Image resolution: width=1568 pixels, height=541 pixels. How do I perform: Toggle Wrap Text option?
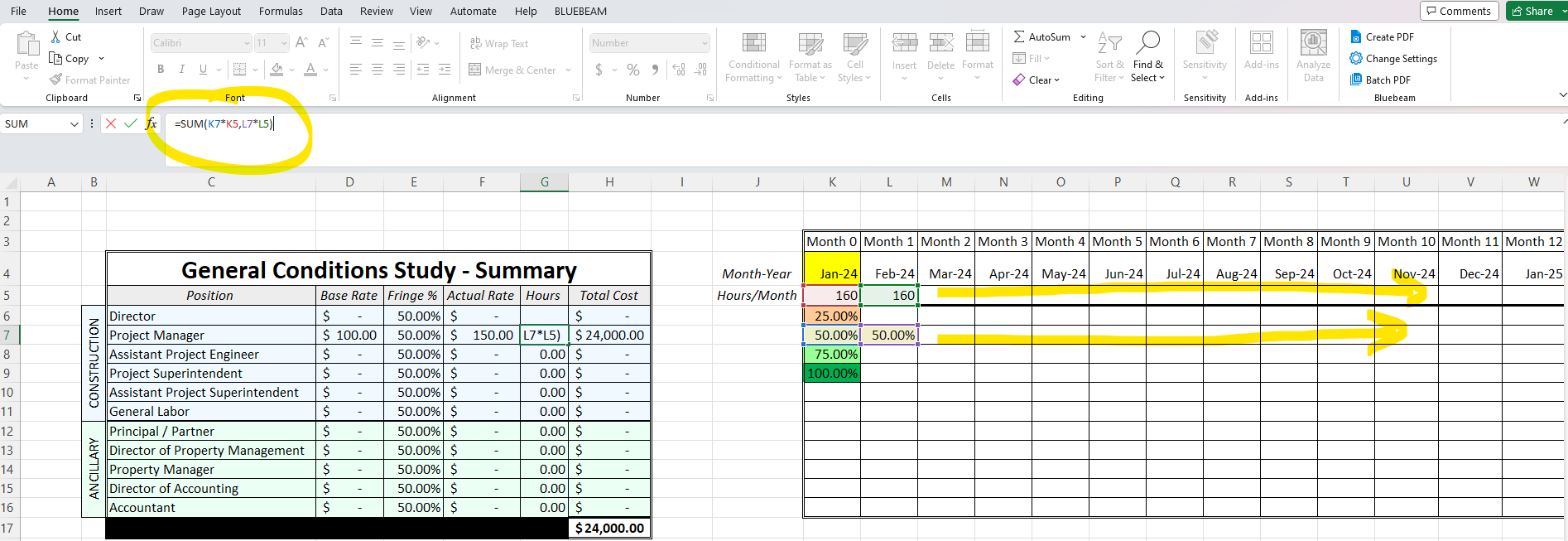coord(499,43)
